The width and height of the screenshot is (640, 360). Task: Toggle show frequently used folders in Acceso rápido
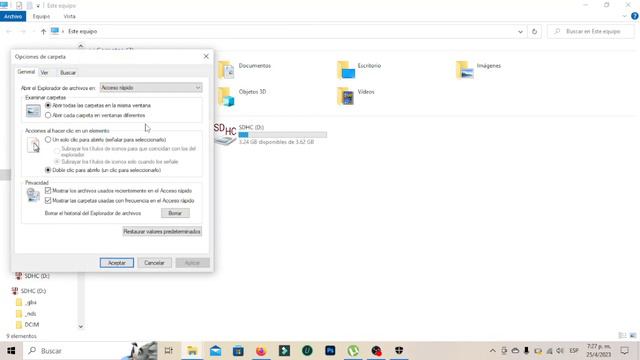(48, 200)
